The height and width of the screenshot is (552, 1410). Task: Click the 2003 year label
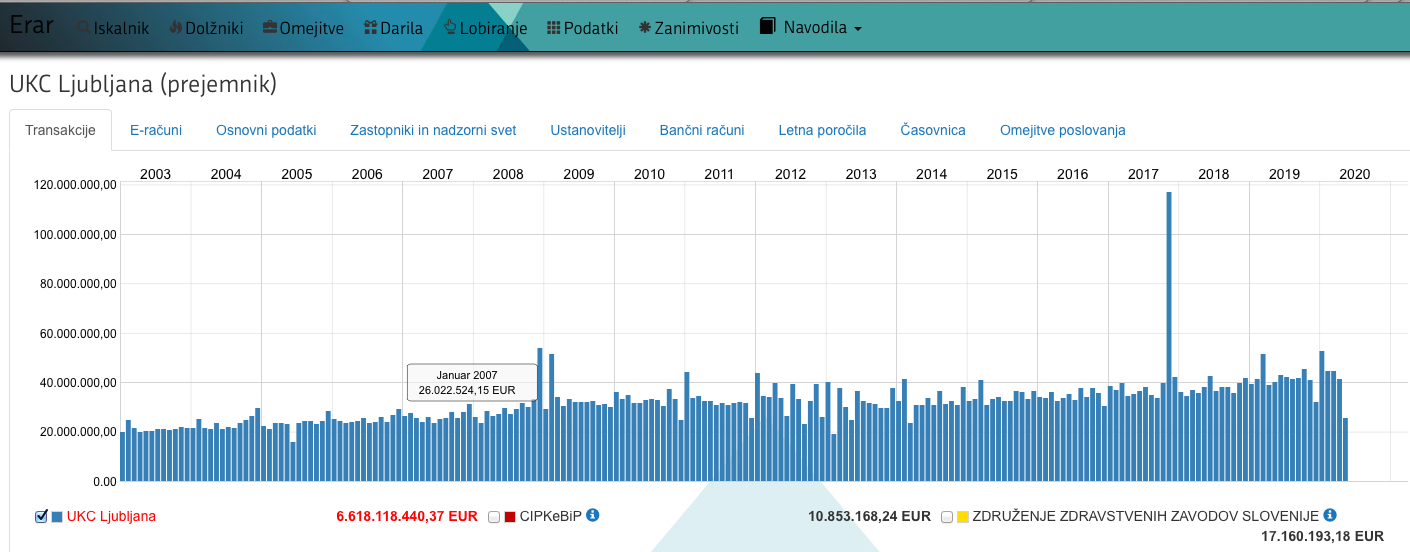[x=155, y=174]
